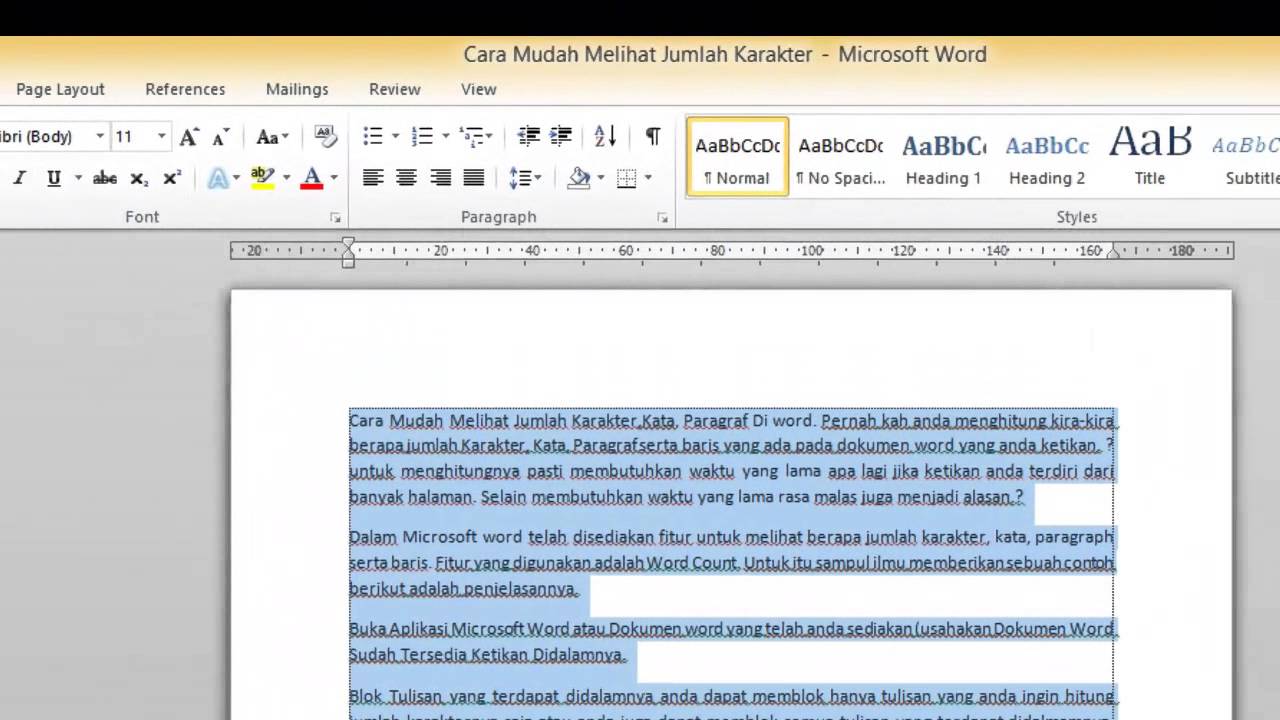Image resolution: width=1280 pixels, height=720 pixels.
Task: Click the Decrease Indent icon
Action: click(x=529, y=136)
